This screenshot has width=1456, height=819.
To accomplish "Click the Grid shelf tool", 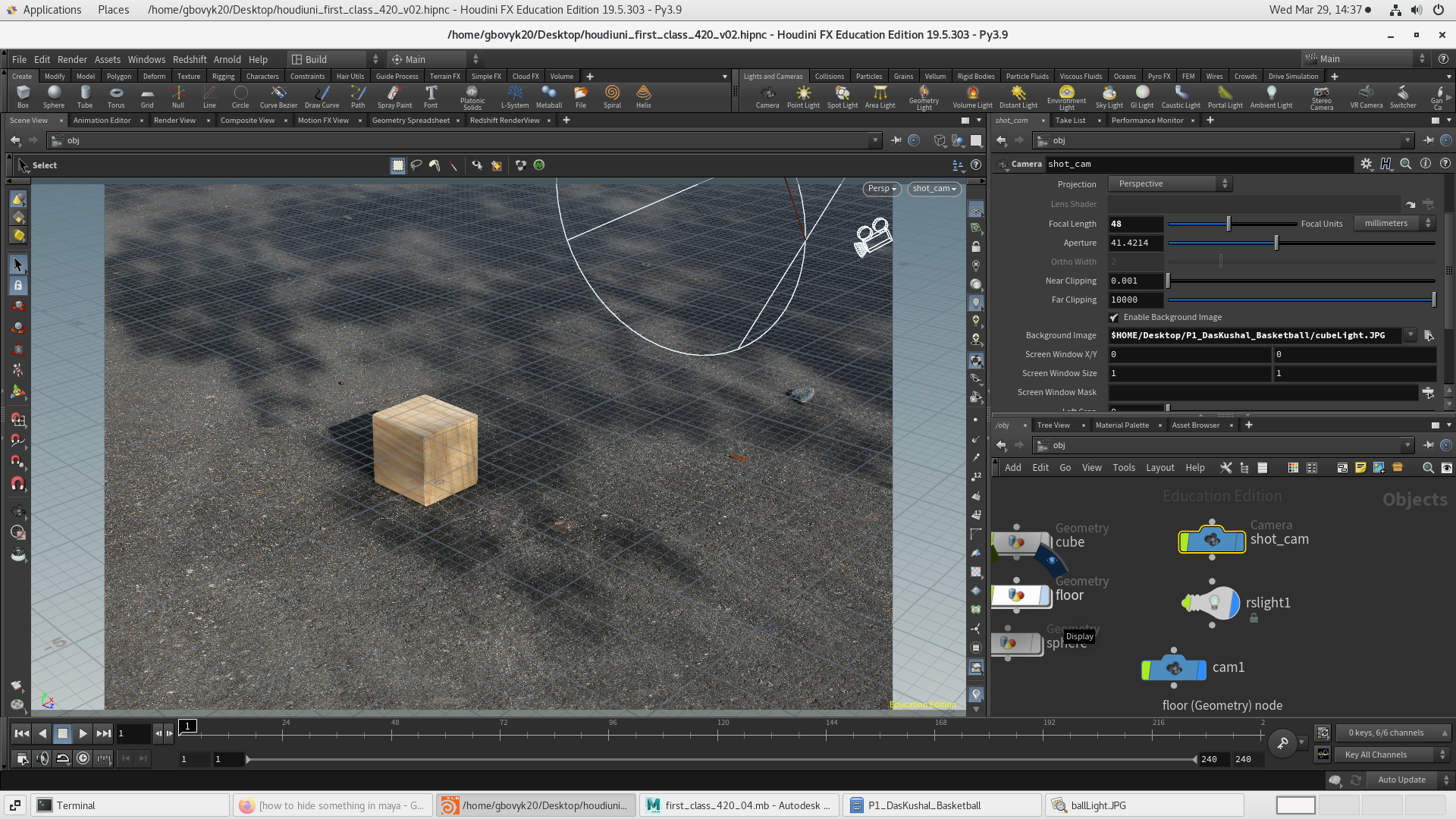I will coord(147,96).
